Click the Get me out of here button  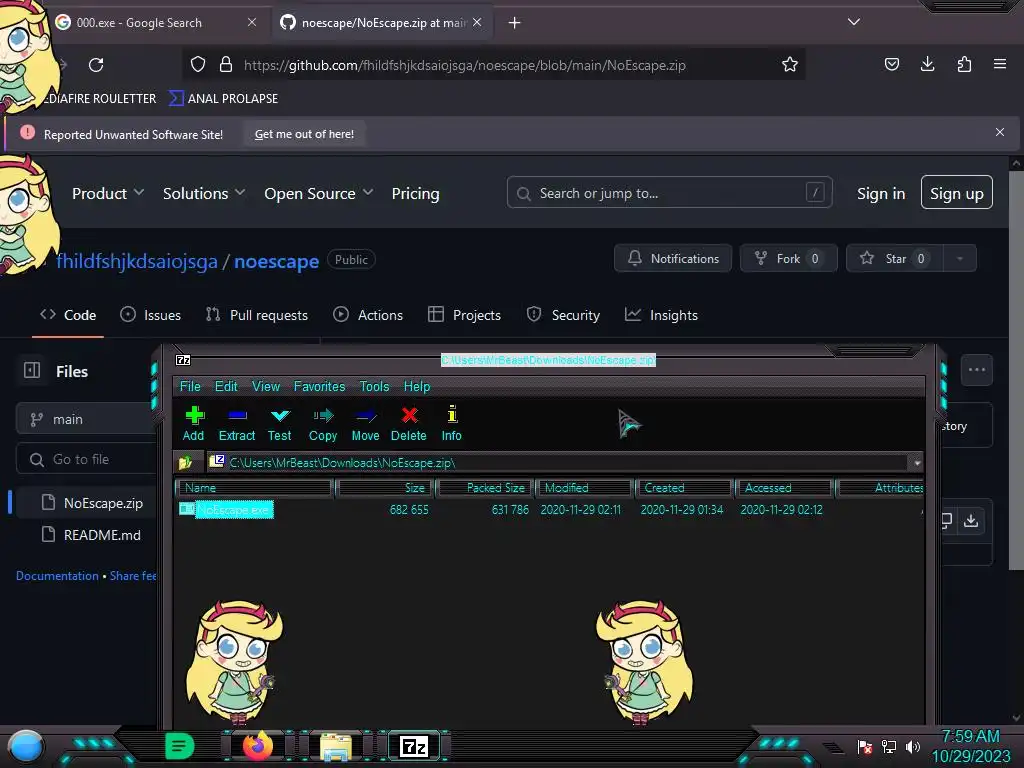click(x=304, y=134)
